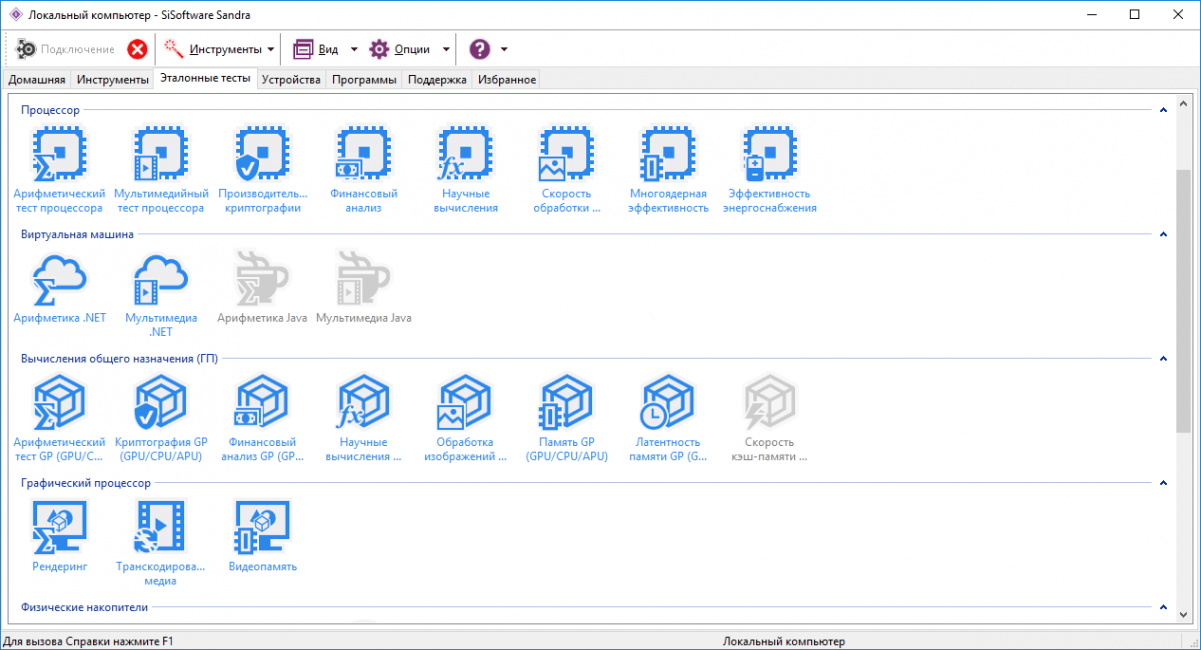Click the scrollbar down arrow
The image size is (1201, 650).
tap(1183, 617)
